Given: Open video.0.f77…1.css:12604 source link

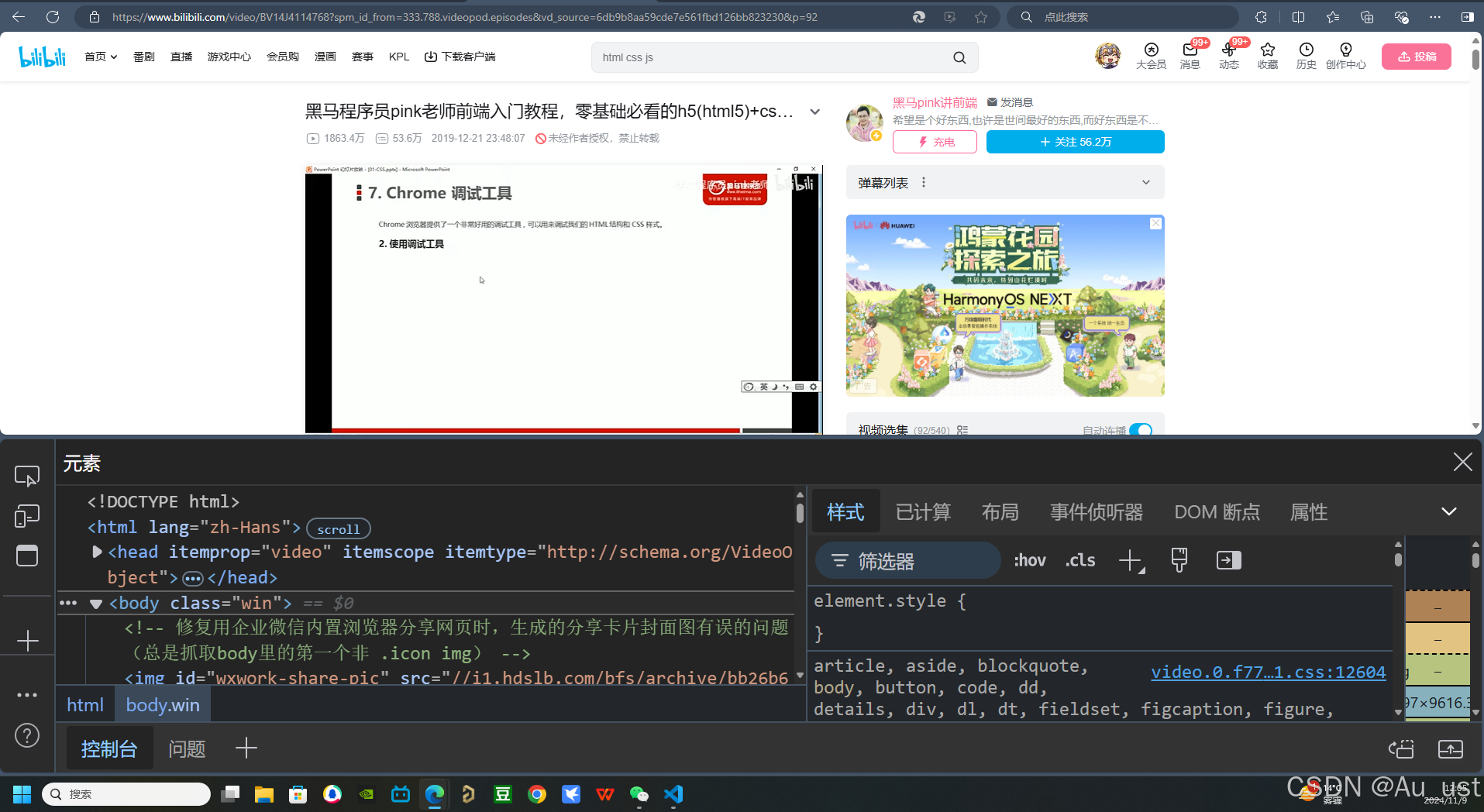Looking at the screenshot, I should [1268, 672].
